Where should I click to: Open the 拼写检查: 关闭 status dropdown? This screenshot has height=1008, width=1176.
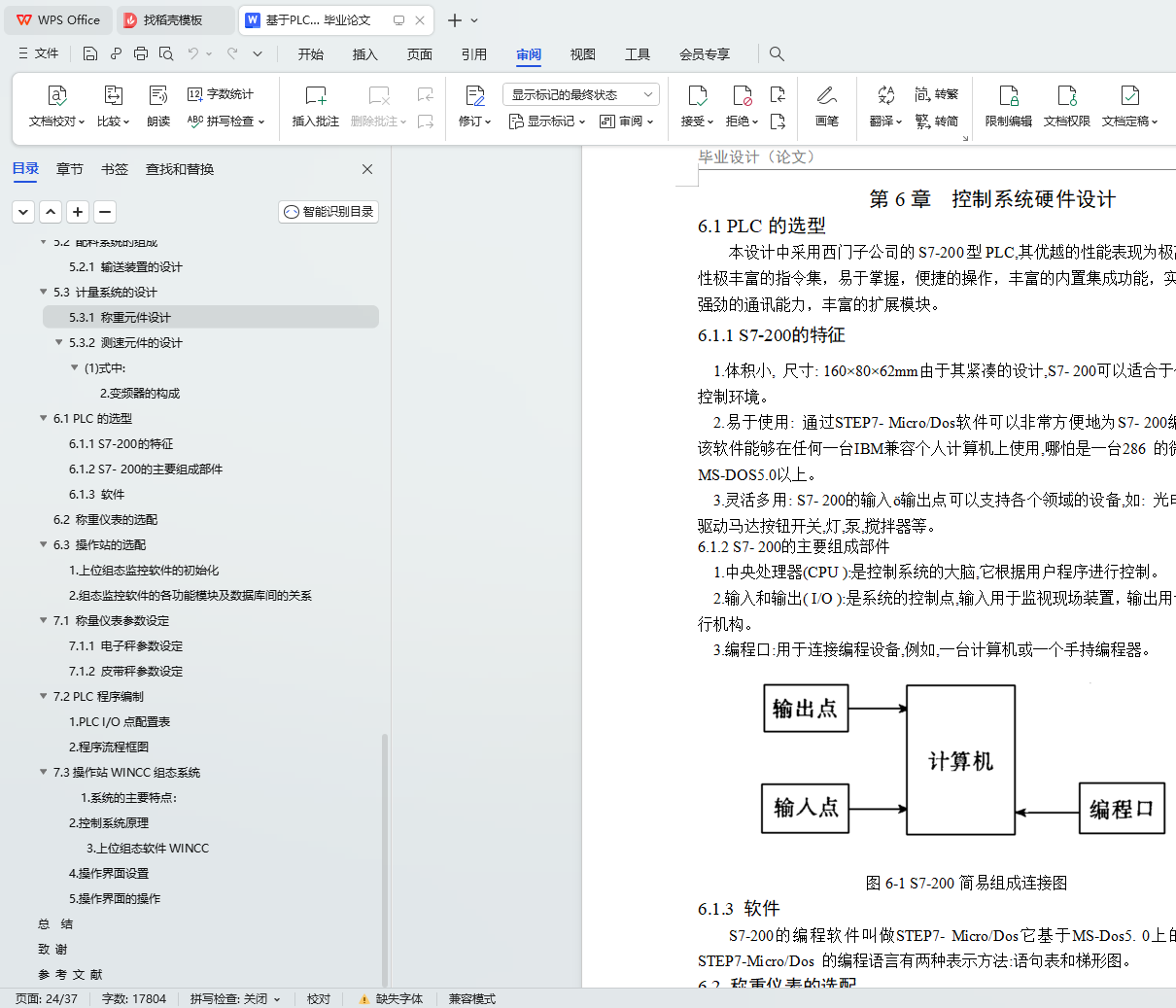[x=235, y=998]
